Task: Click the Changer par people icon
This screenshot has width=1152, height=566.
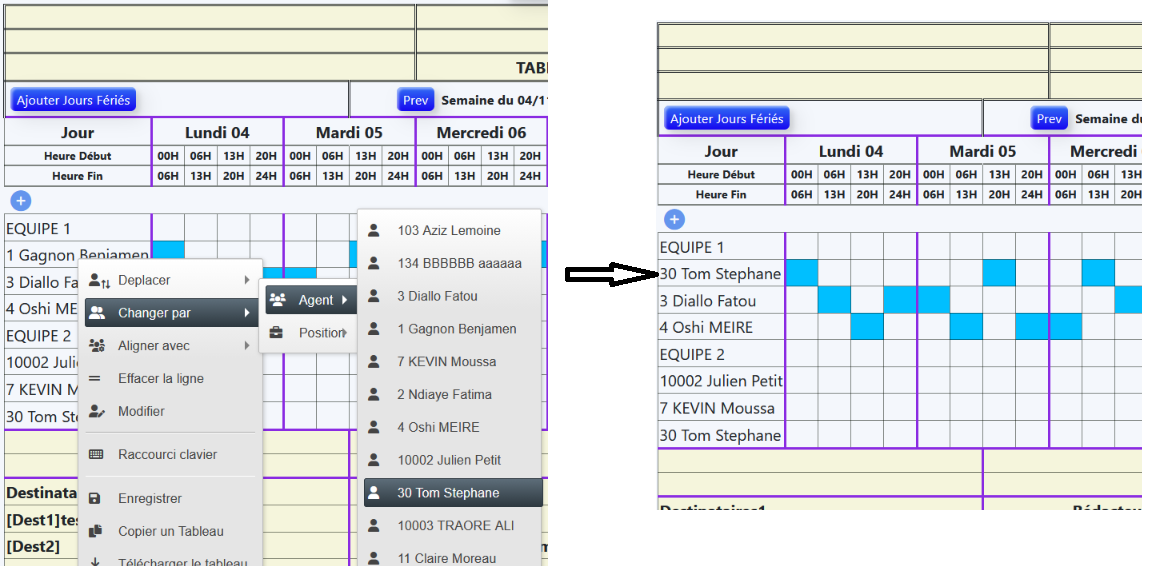Action: pyautogui.click(x=96, y=313)
